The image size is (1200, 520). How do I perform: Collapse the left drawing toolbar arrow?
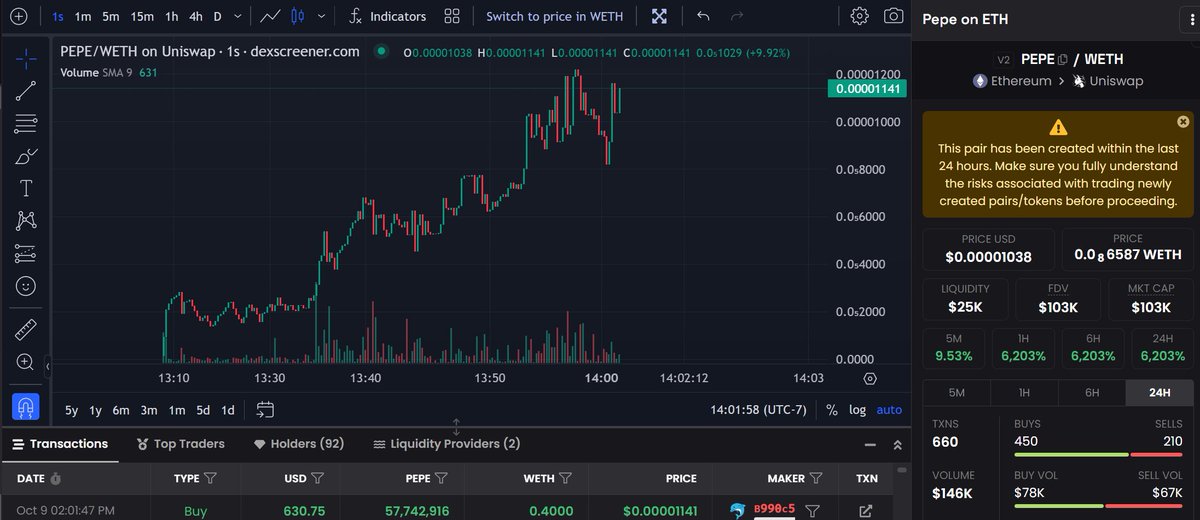[x=47, y=367]
